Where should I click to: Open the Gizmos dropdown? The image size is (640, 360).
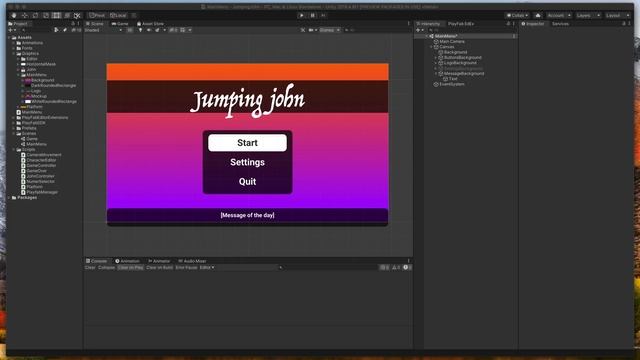click(329, 30)
